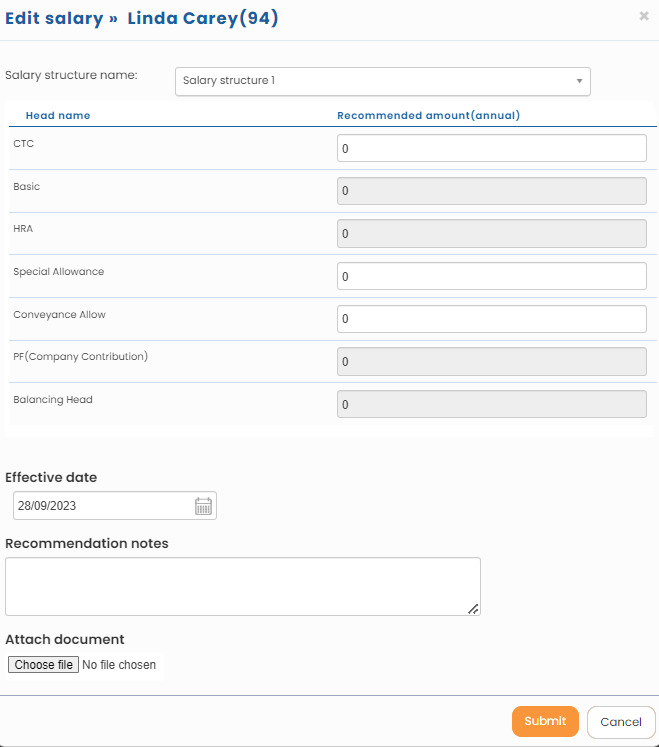Grab the notes textarea resize handle
659x747 pixels.
(473, 608)
